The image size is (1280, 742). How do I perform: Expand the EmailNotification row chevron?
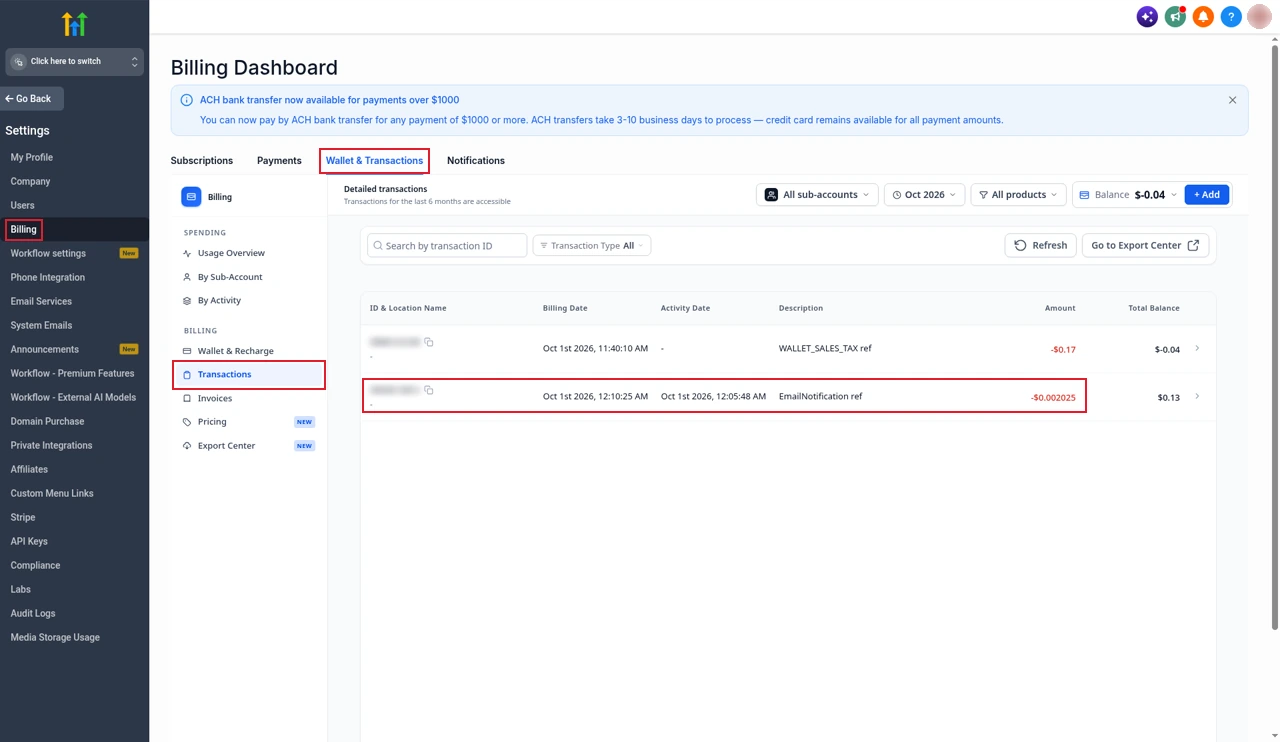(1197, 397)
